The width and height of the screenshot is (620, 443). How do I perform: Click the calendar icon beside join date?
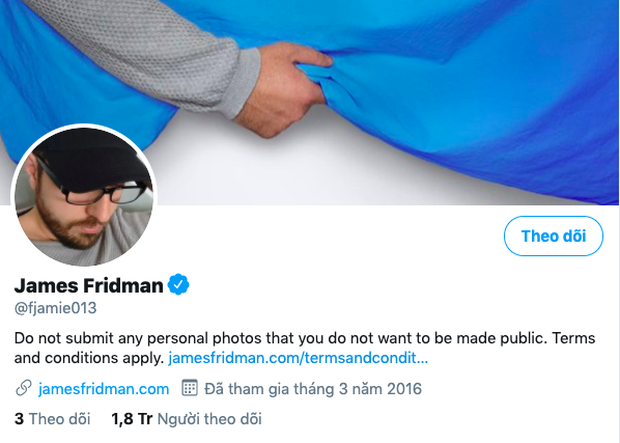click(189, 388)
